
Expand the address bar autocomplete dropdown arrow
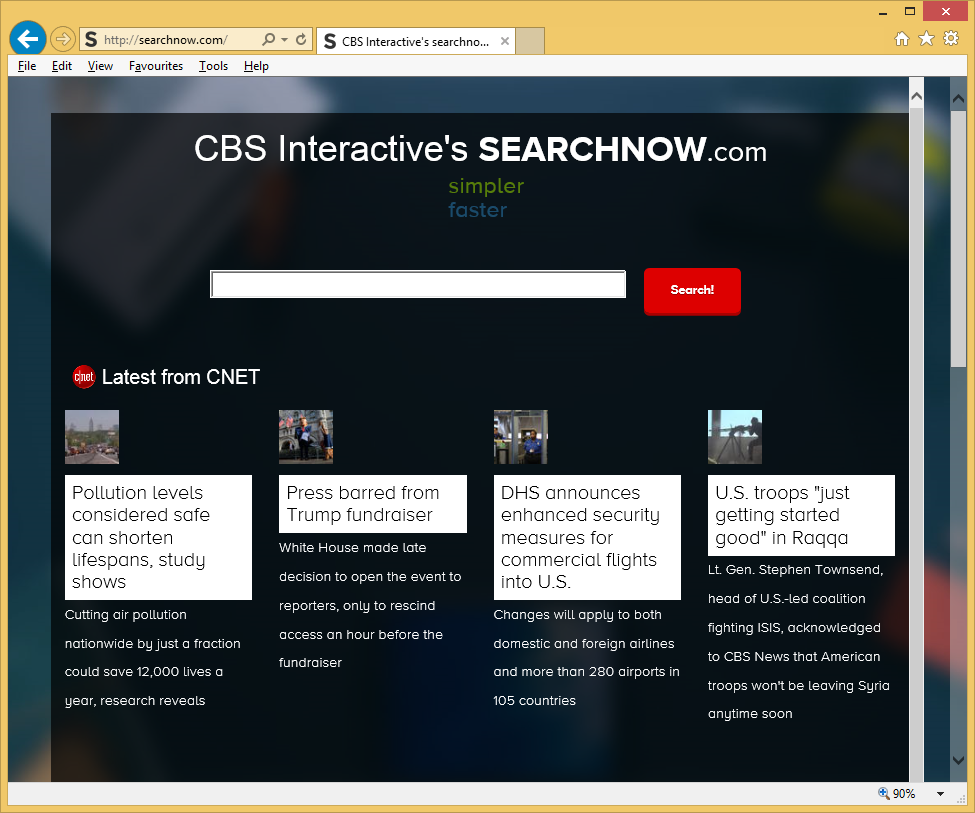tap(285, 40)
